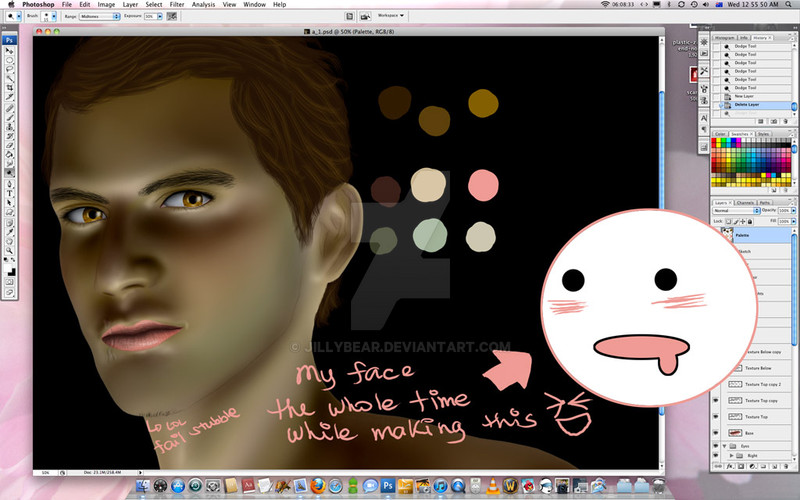The height and width of the screenshot is (500, 800).
Task: Select the Delete Layer history state
Action: point(755,105)
